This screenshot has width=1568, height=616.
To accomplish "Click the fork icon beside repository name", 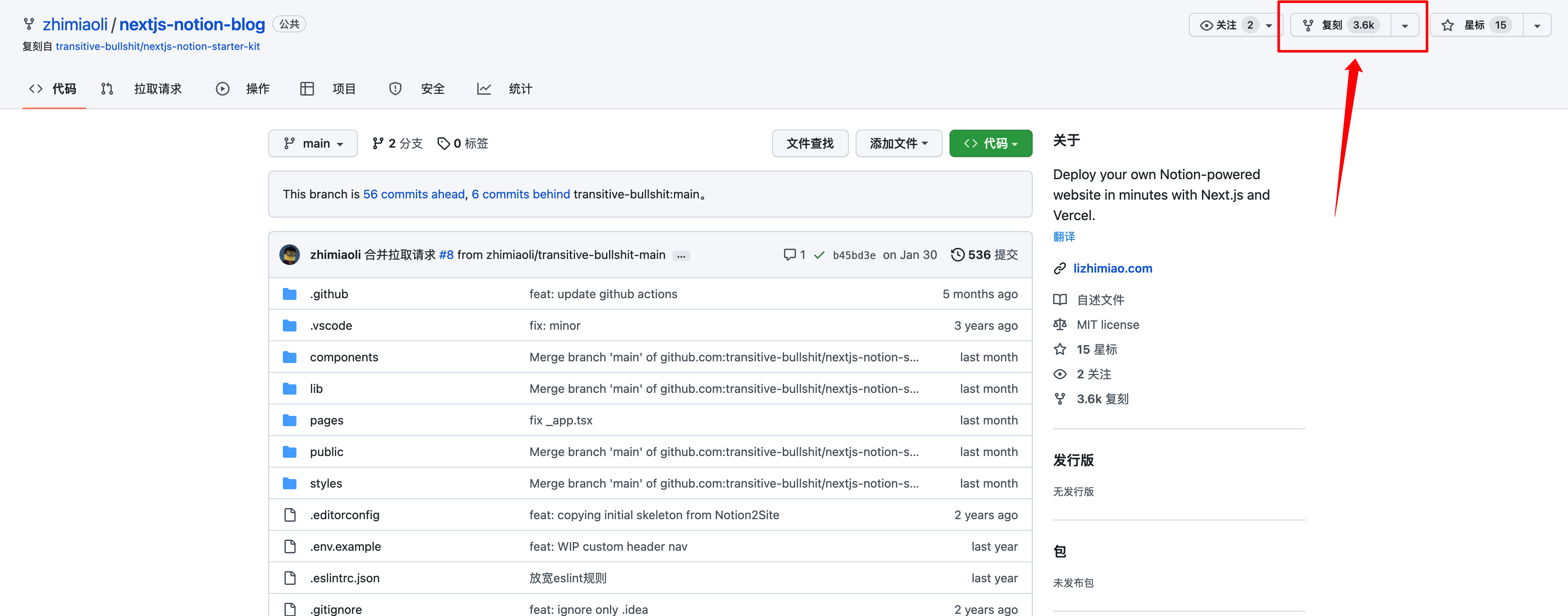I will pyautogui.click(x=29, y=24).
